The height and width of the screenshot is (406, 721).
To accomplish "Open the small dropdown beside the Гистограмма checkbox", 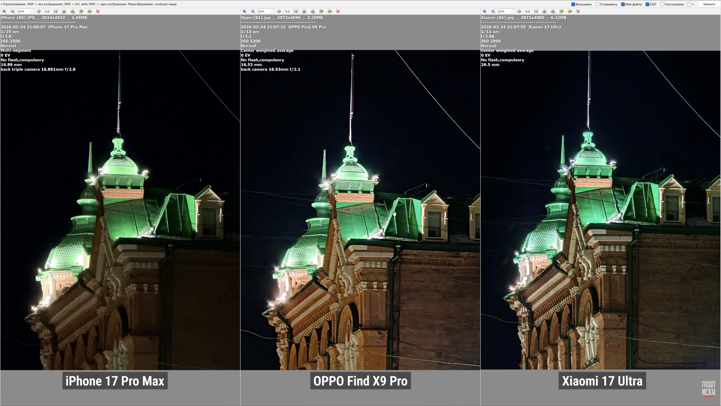I will pos(690,4).
